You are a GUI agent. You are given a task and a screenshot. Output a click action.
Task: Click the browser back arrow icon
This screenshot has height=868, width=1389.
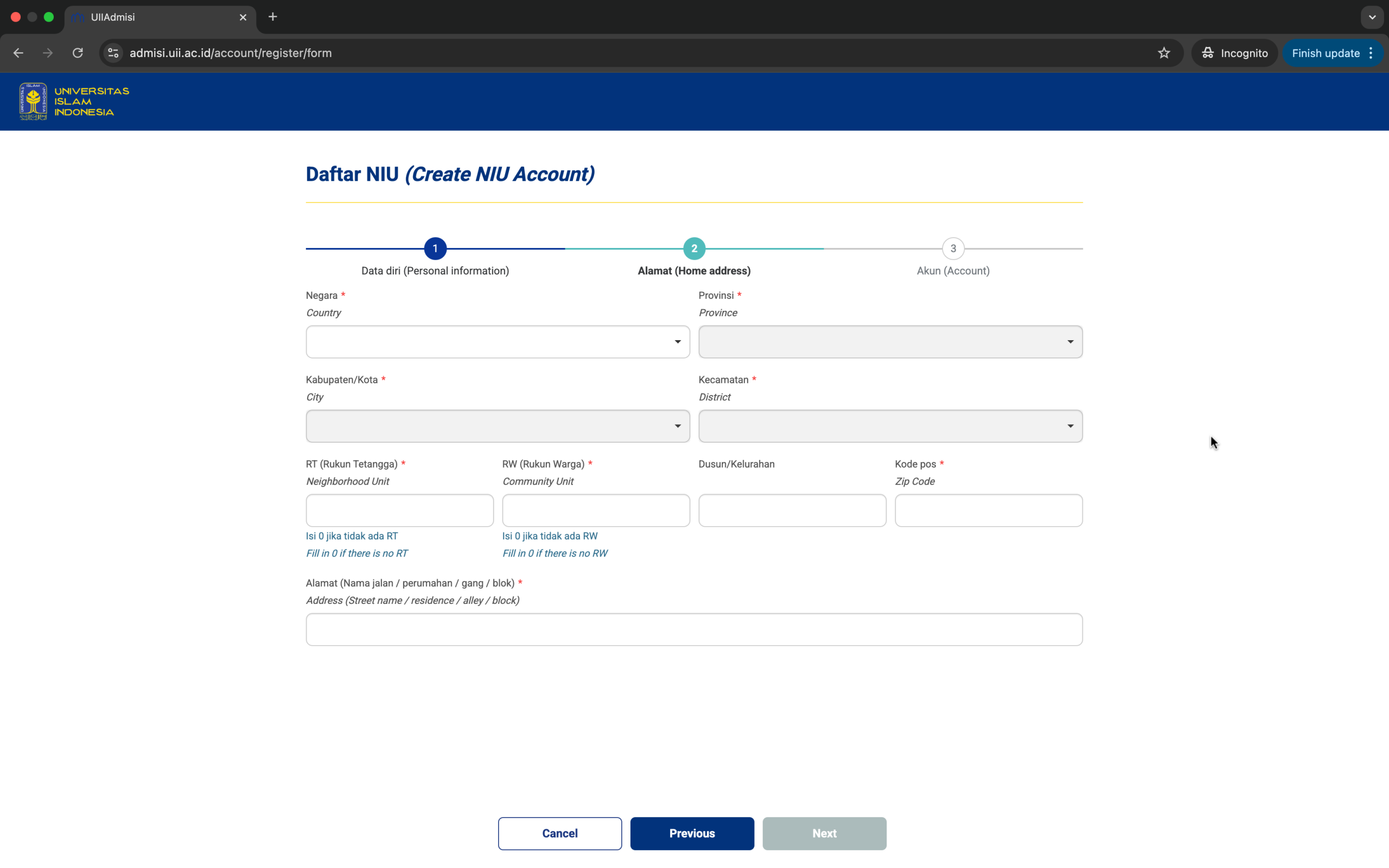(x=18, y=53)
